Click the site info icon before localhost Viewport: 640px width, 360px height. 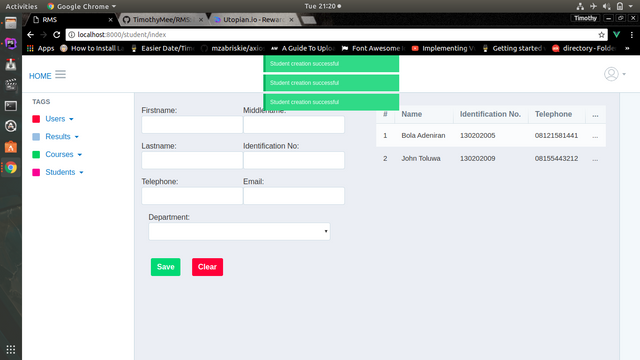(x=71, y=35)
